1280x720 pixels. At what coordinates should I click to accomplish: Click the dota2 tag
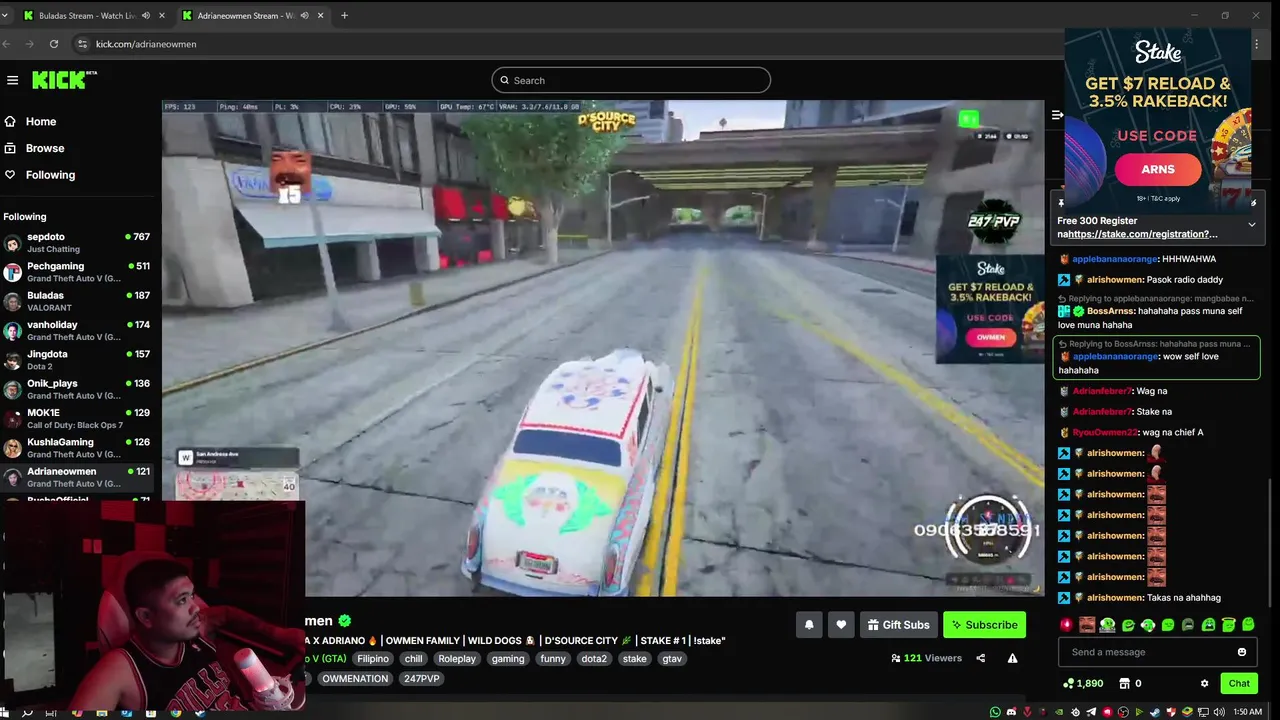point(594,659)
